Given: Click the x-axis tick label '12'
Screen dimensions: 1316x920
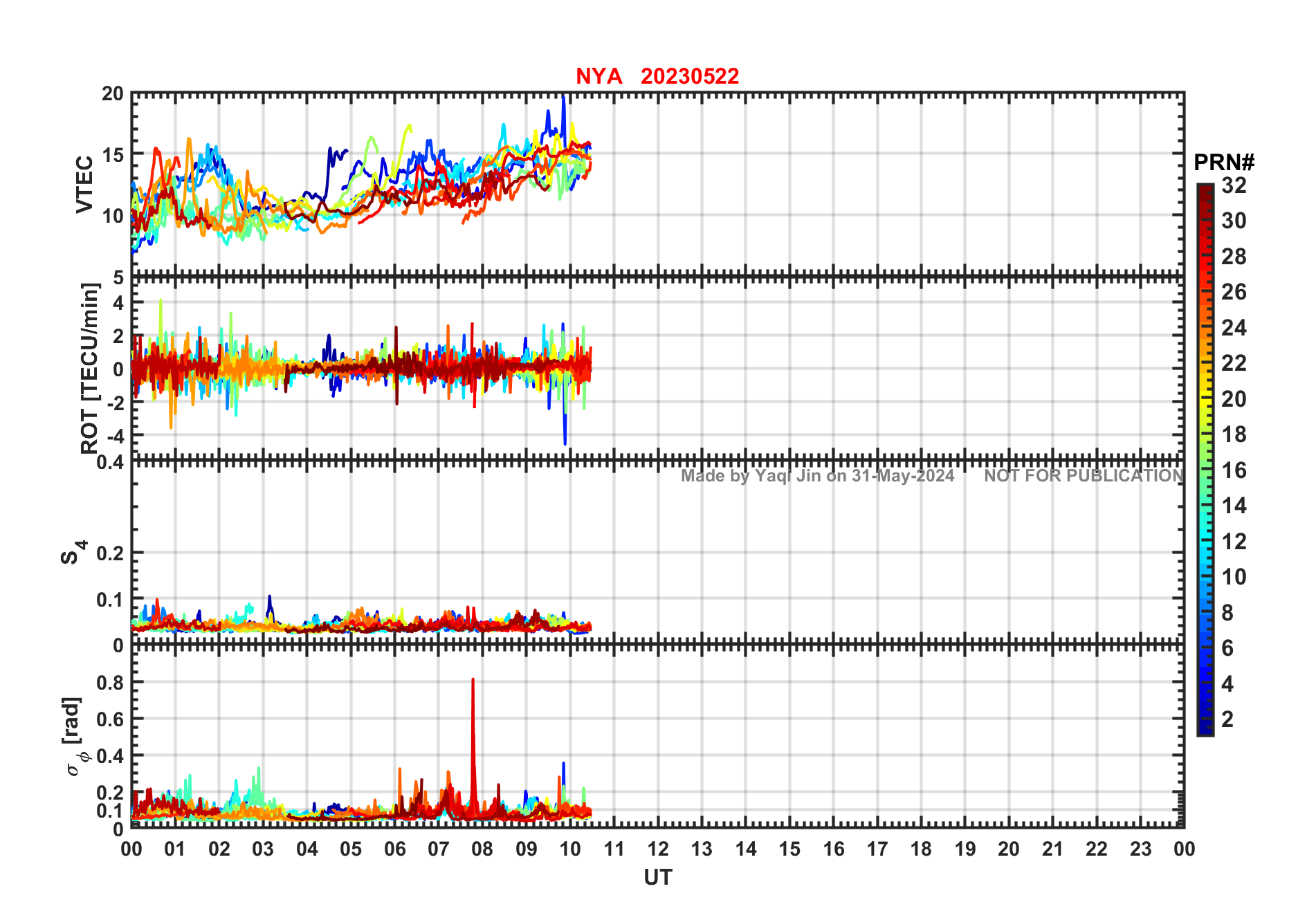Looking at the screenshot, I should [x=658, y=849].
